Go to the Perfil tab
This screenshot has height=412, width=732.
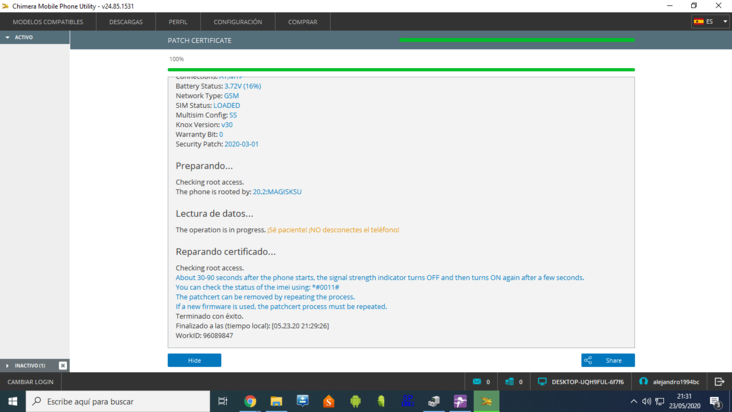pyautogui.click(x=178, y=22)
